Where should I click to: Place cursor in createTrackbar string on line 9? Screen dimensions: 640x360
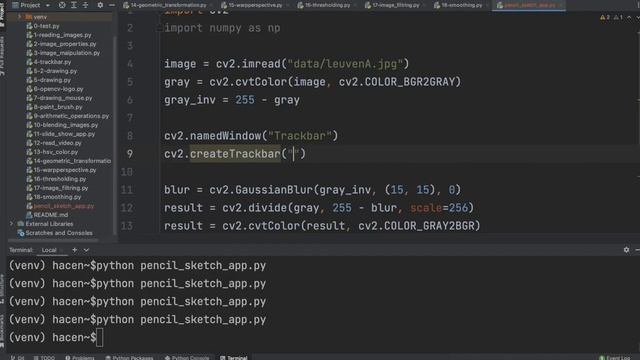coord(293,154)
